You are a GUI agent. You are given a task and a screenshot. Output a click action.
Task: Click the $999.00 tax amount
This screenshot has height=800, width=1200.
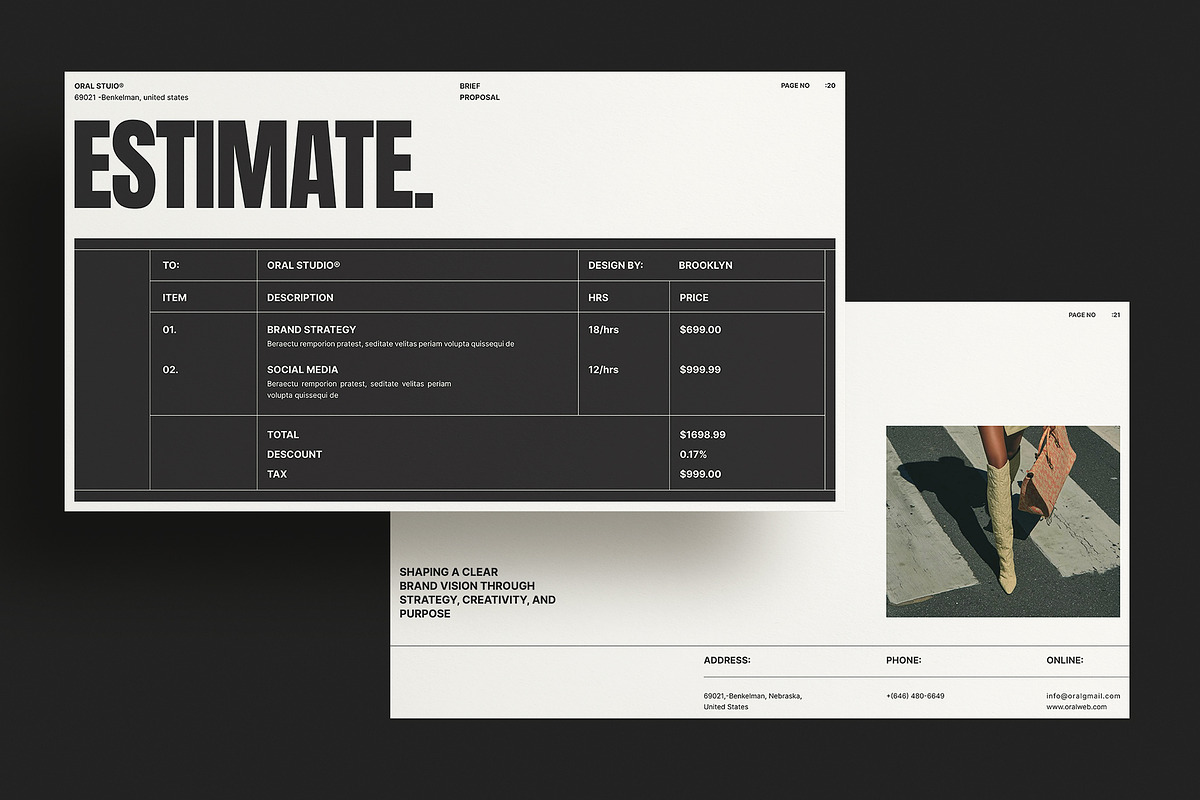point(700,475)
